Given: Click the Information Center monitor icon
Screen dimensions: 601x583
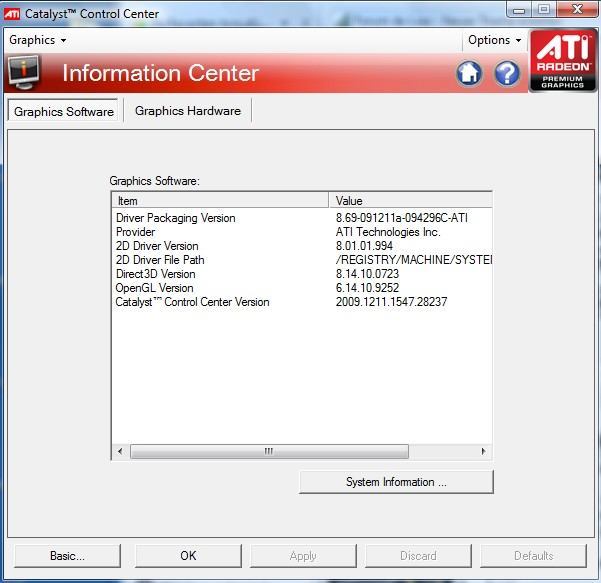Looking at the screenshot, I should point(24,72).
